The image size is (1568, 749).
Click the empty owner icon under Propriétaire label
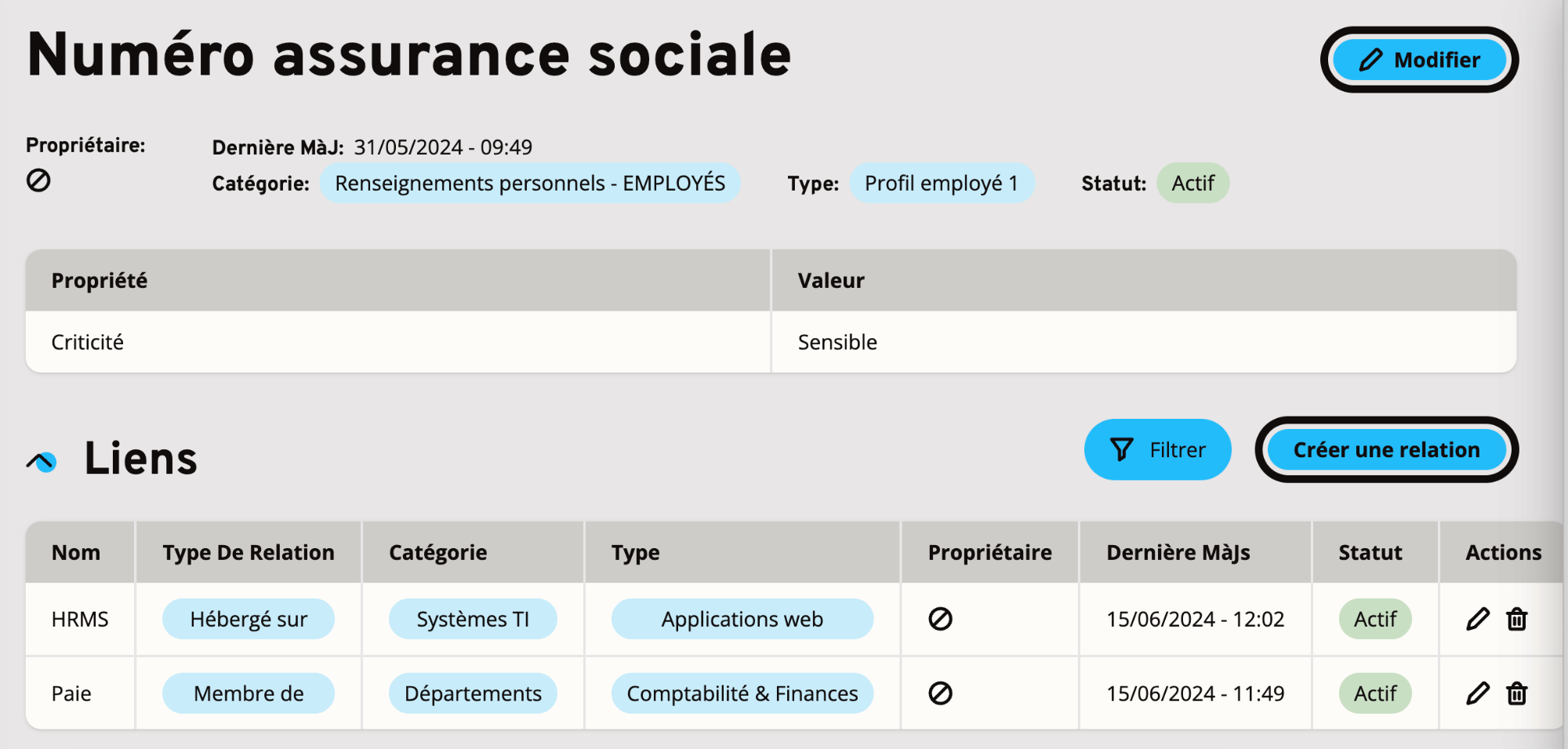[x=38, y=180]
